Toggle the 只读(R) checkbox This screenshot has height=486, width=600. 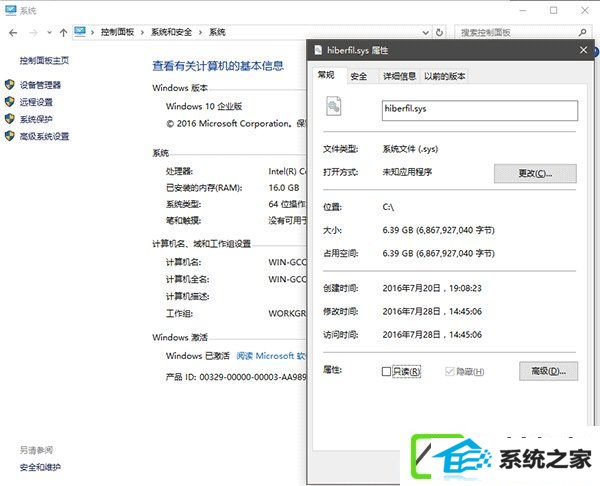386,372
